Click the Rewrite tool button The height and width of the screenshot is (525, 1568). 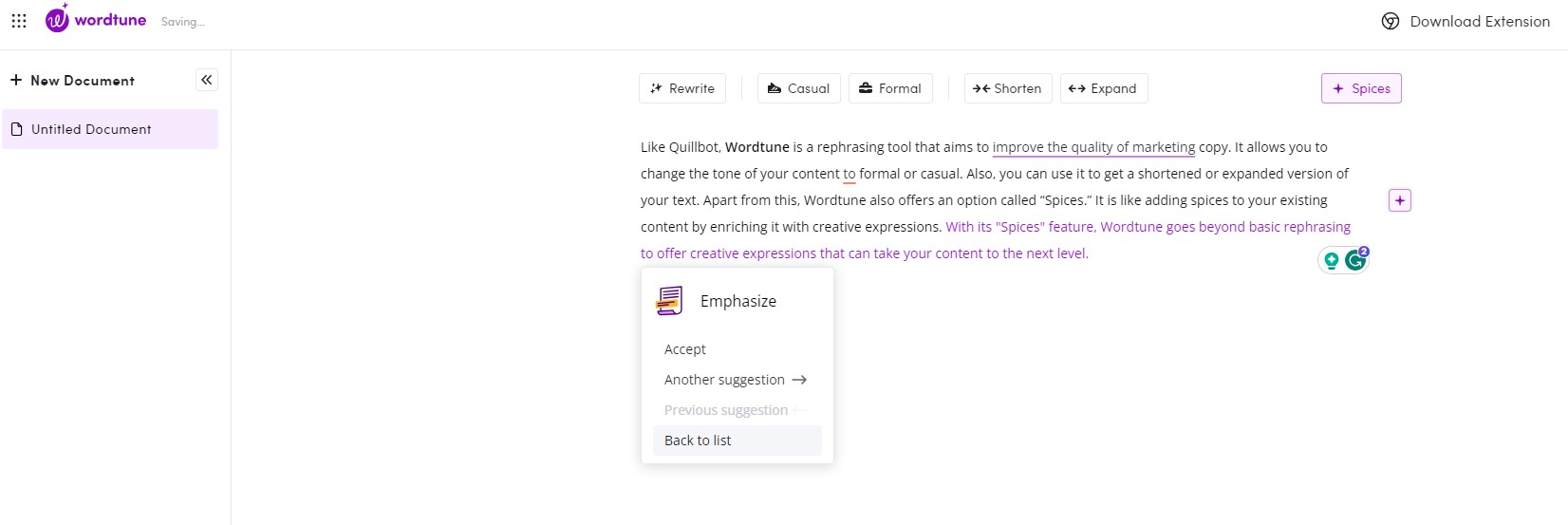[x=682, y=88]
